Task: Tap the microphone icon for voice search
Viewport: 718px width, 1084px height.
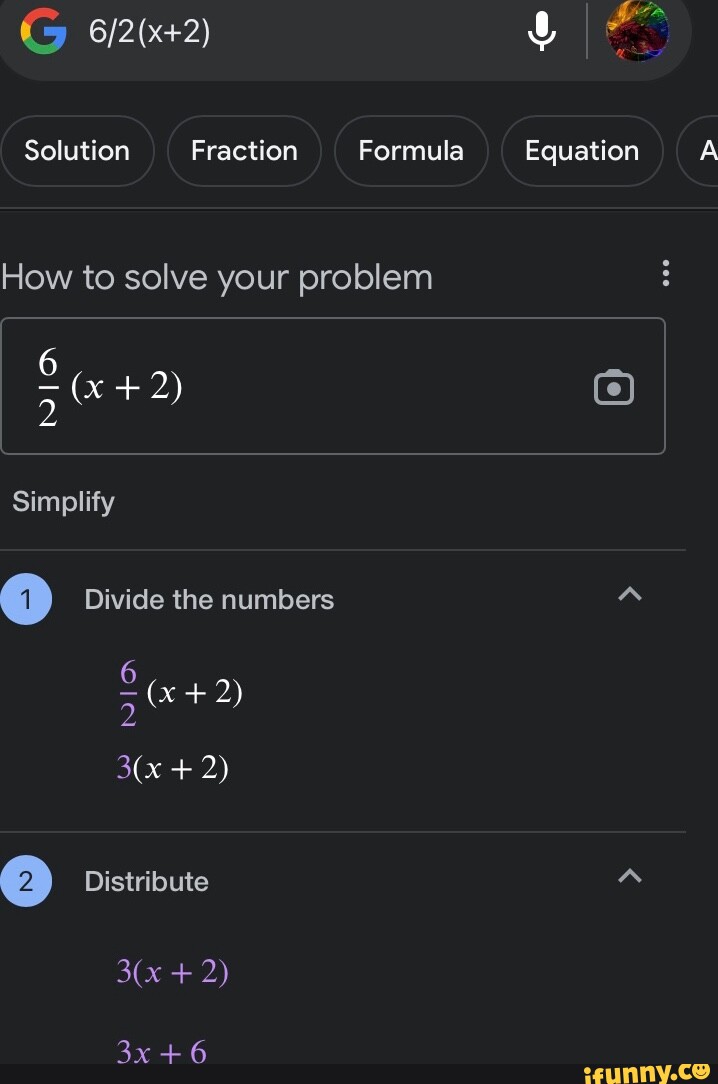Action: 541,31
